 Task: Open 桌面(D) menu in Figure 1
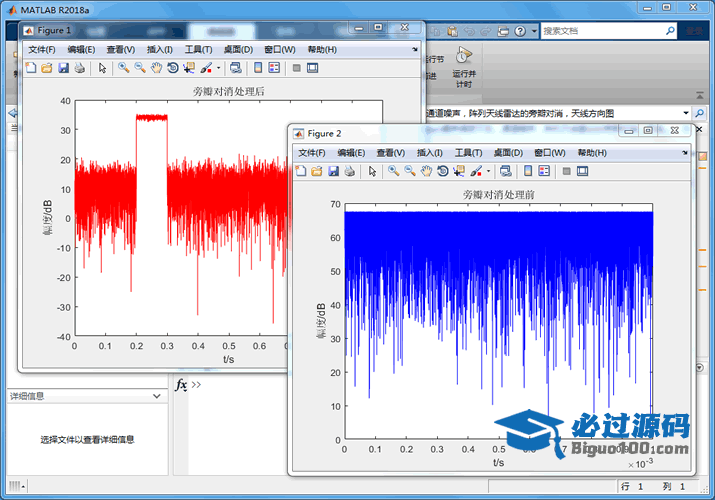pyautogui.click(x=238, y=50)
